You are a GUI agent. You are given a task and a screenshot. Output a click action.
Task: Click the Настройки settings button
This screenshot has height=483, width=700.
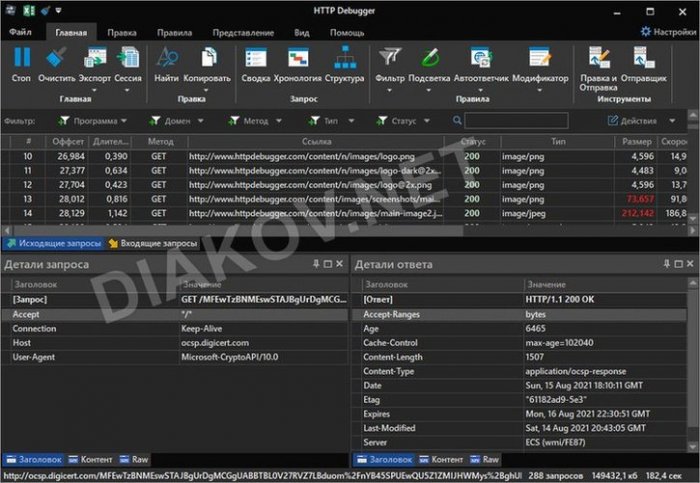(x=667, y=32)
